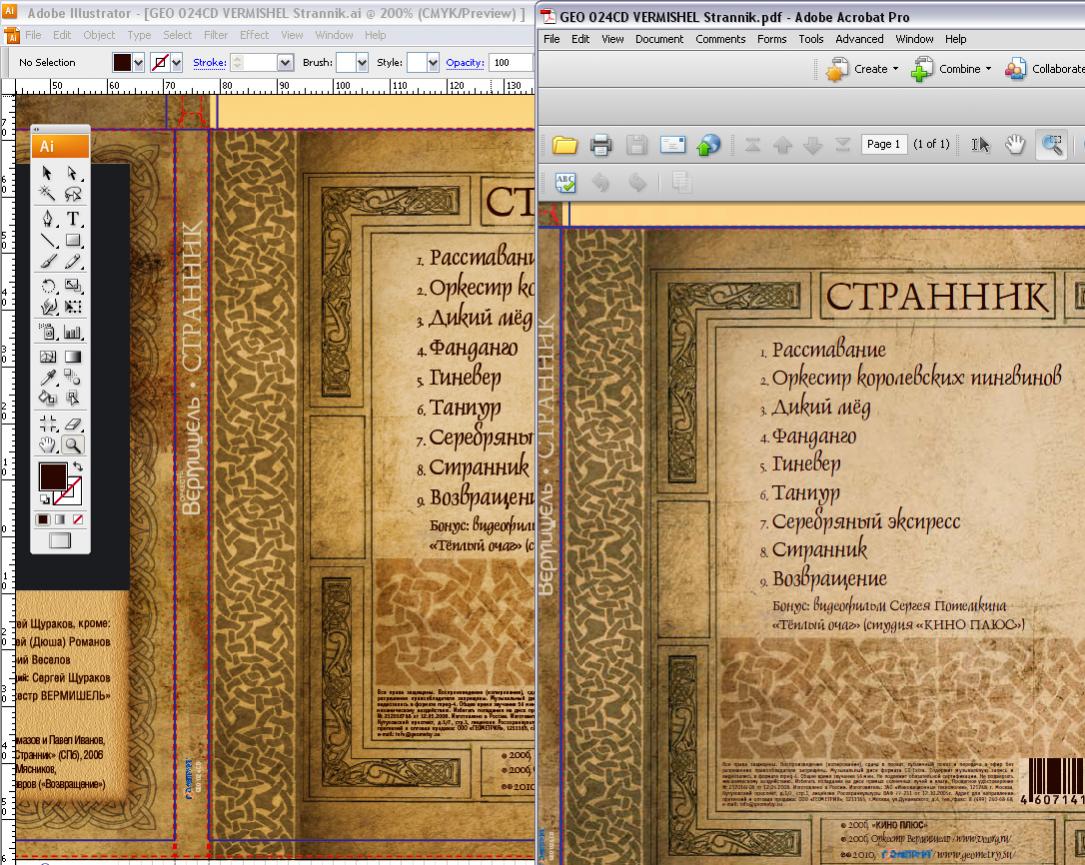This screenshot has width=1085, height=865.
Task: Select the Illustrator Zoom tool
Action: point(72,445)
